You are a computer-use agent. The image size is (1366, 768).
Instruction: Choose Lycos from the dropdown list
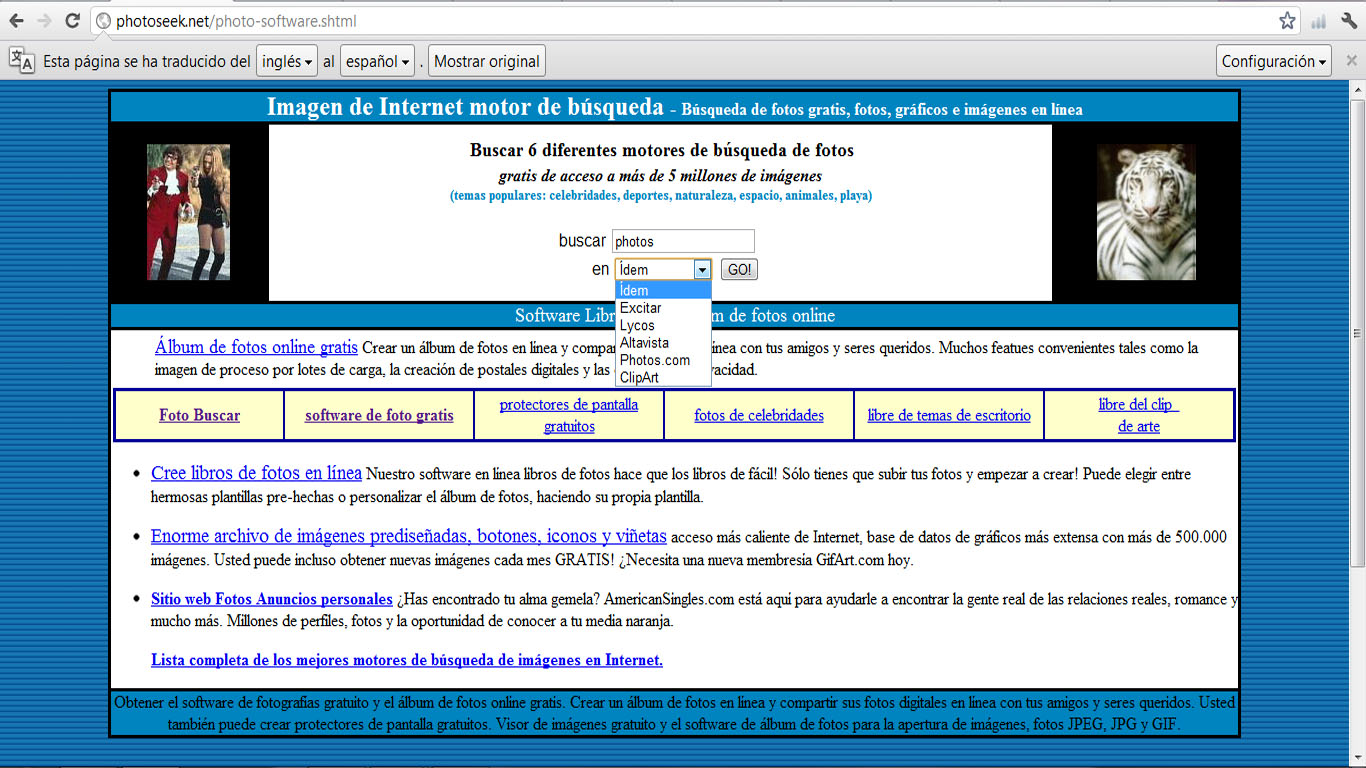663,325
